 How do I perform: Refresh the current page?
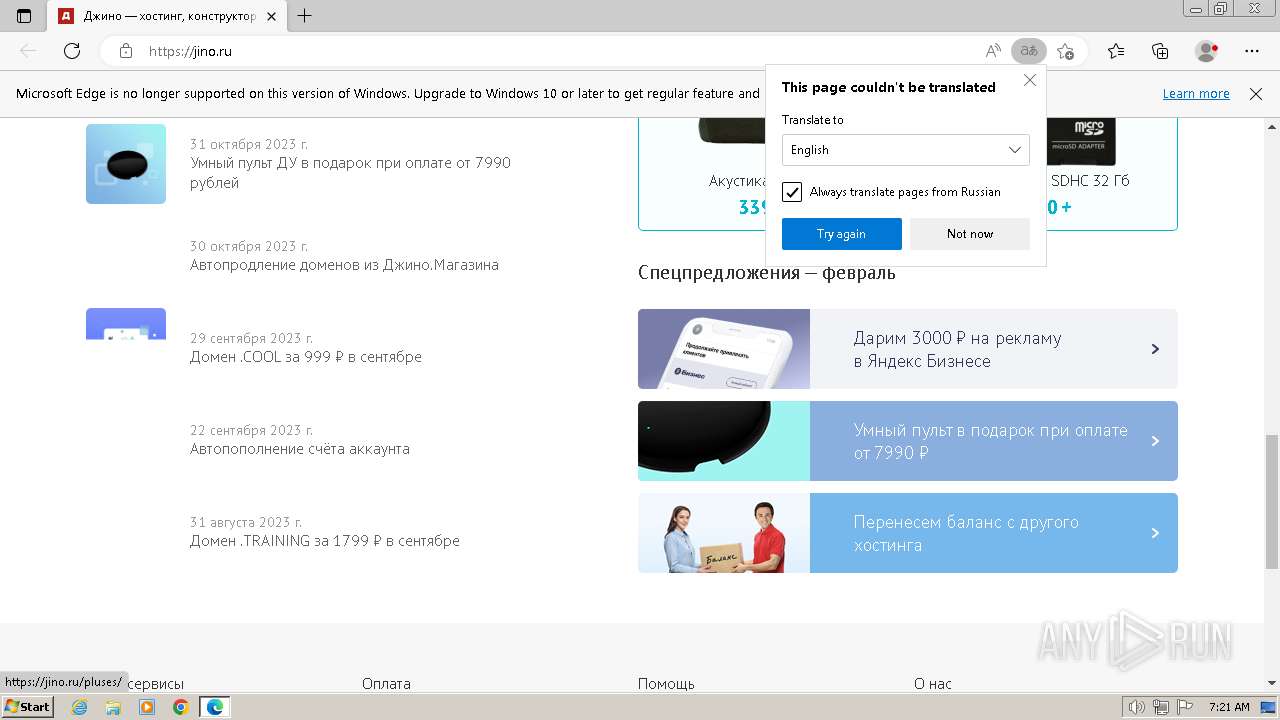(71, 51)
